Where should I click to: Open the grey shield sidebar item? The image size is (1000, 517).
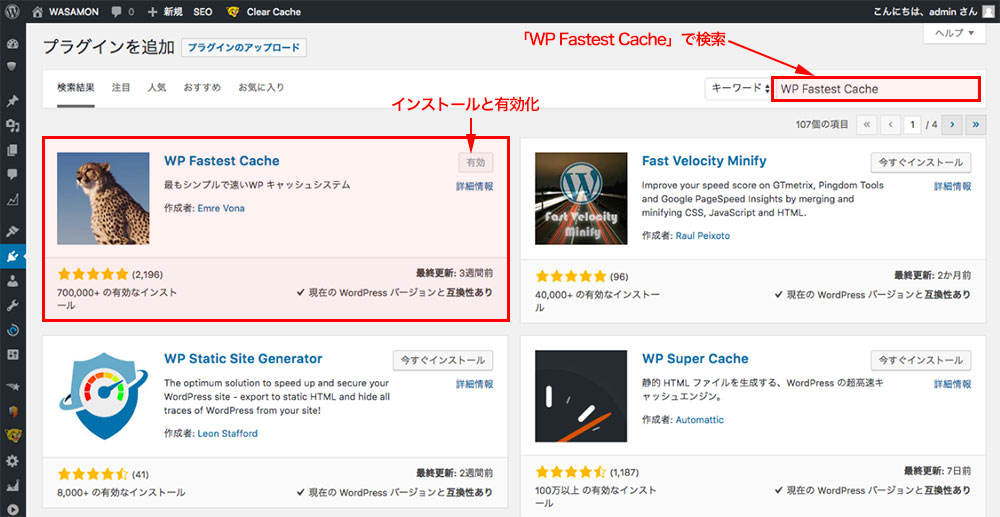pyautogui.click(x=13, y=66)
